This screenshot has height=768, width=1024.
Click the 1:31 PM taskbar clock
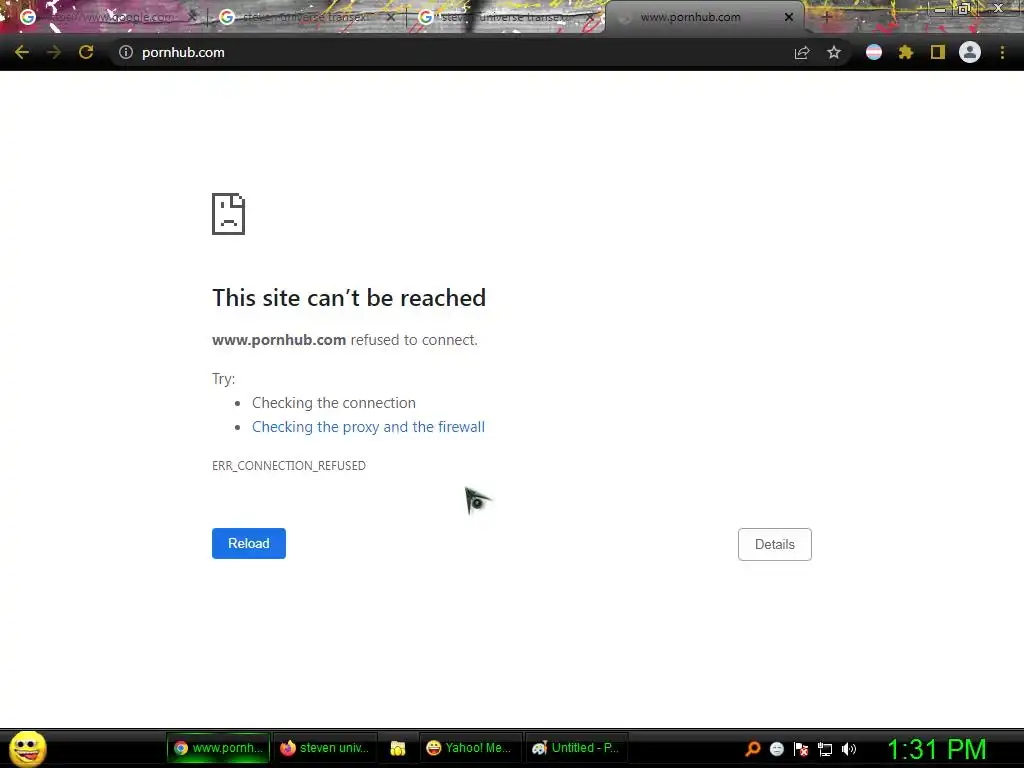pos(936,749)
